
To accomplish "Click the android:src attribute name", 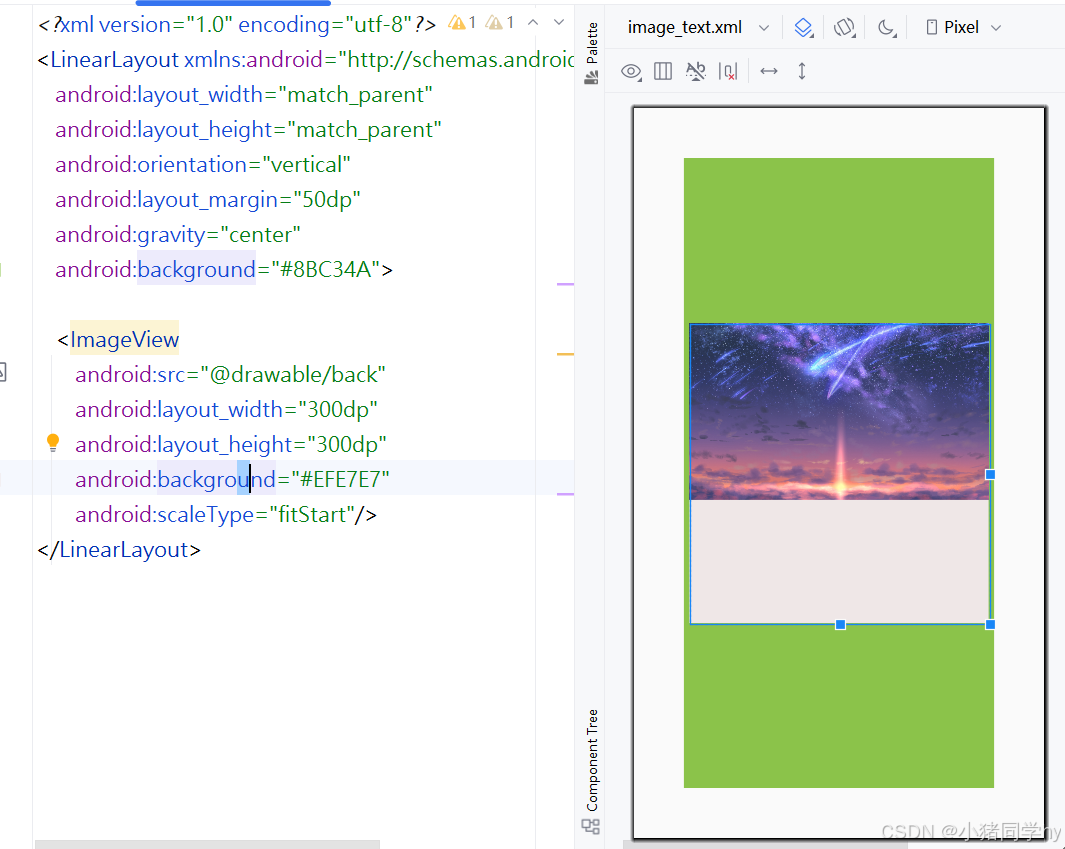I will (130, 374).
